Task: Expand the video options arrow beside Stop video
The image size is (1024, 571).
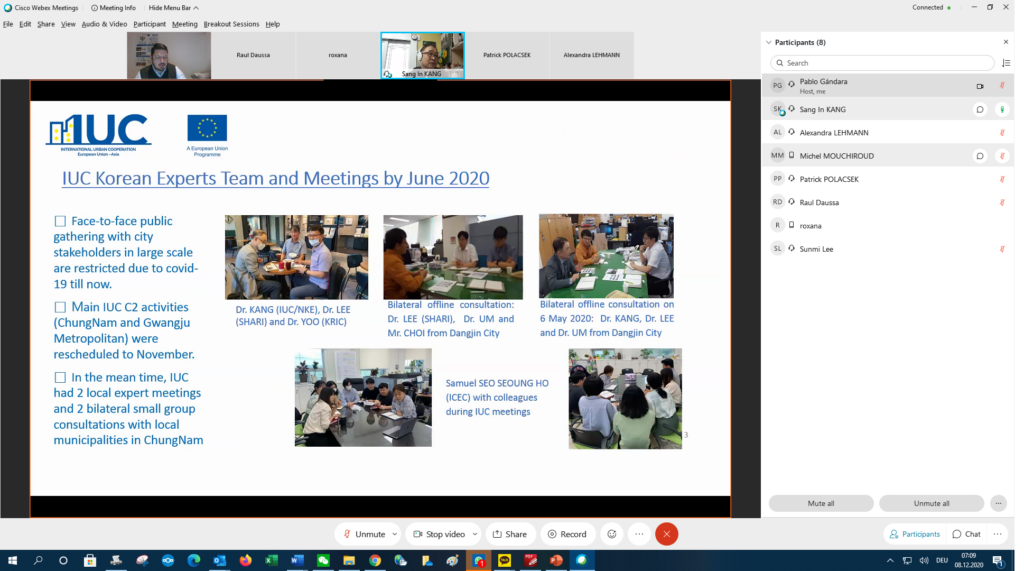Action: 475,534
